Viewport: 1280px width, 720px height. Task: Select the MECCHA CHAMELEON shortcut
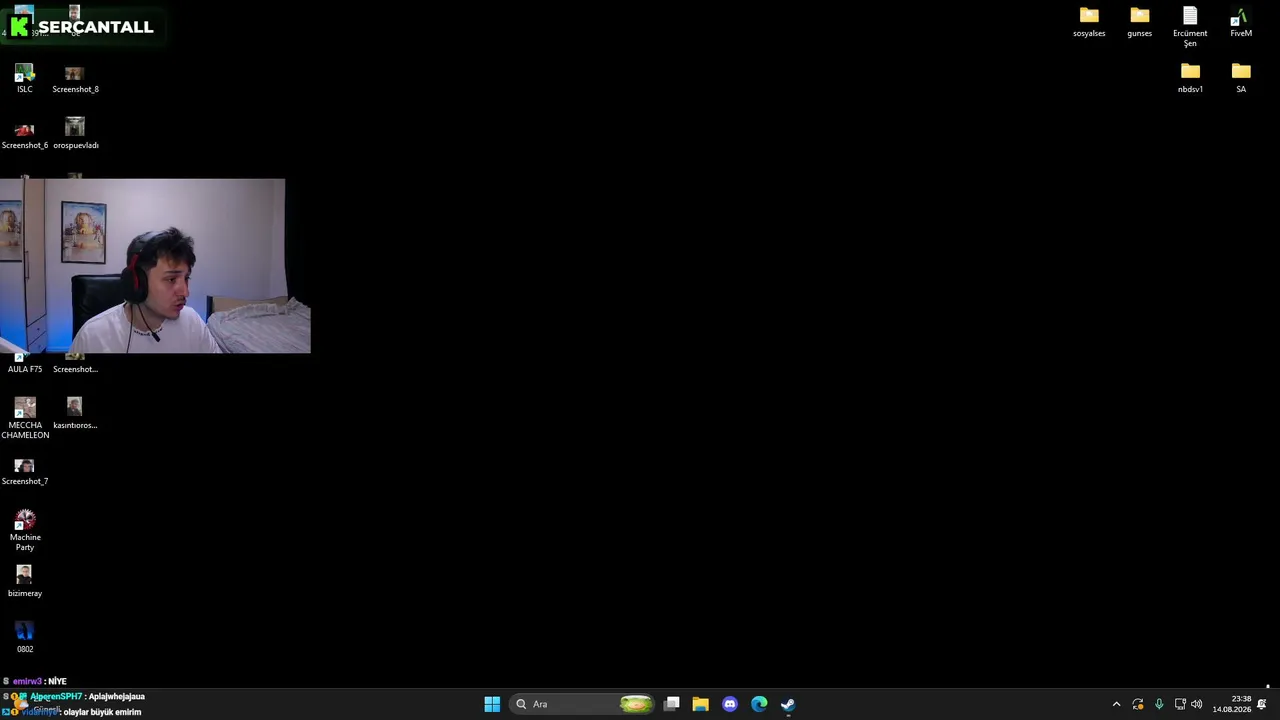pyautogui.click(x=25, y=418)
